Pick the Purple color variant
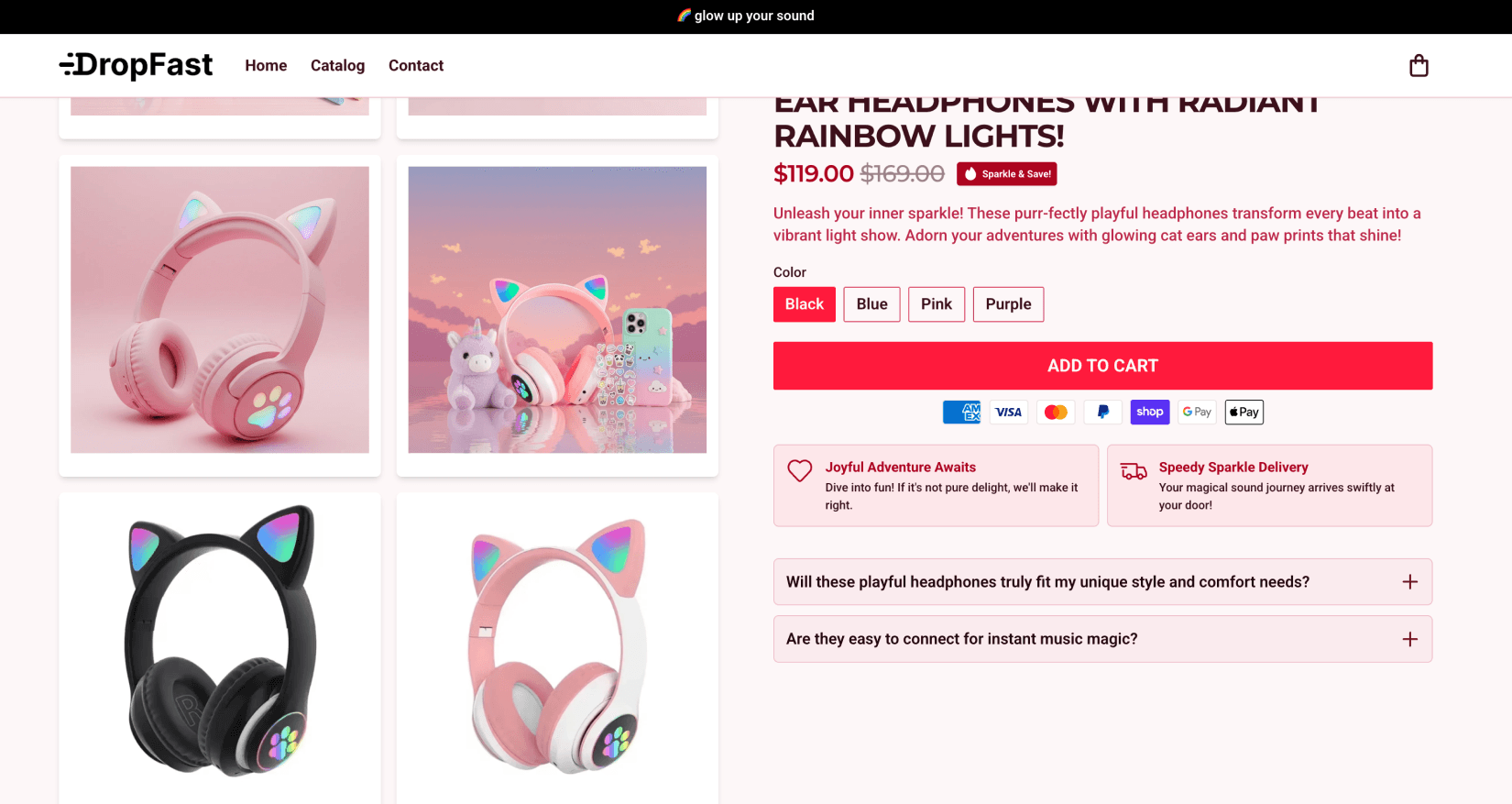 [1008, 304]
